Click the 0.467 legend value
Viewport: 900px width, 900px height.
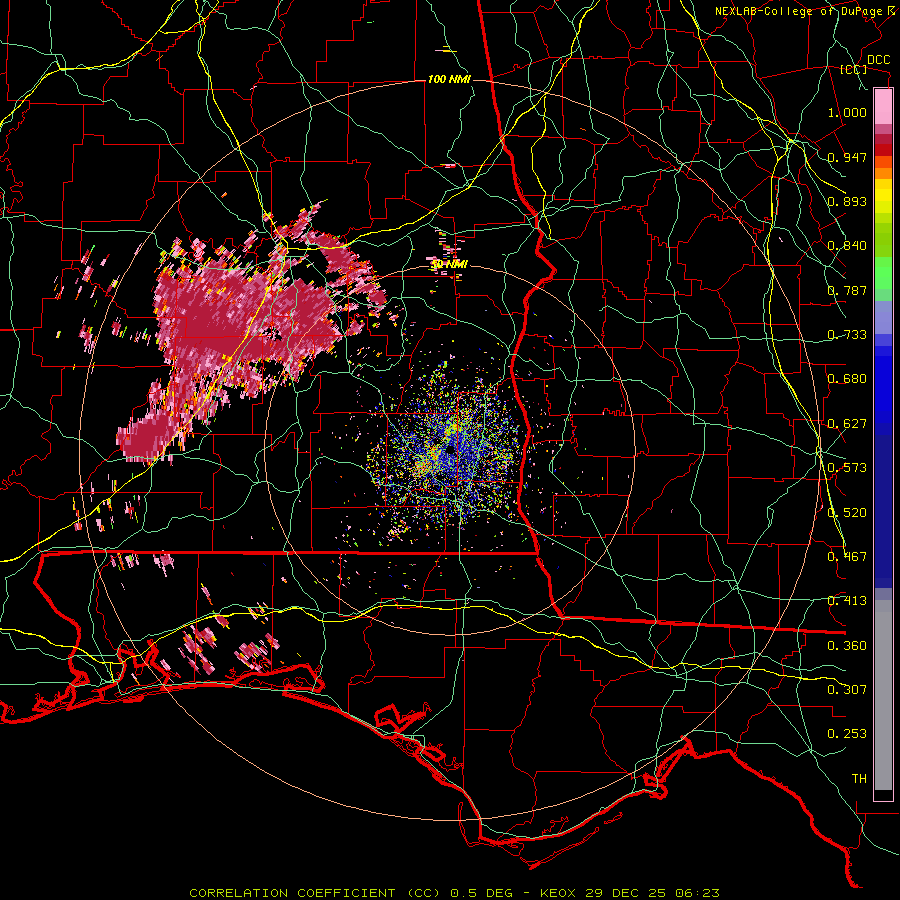coord(847,557)
